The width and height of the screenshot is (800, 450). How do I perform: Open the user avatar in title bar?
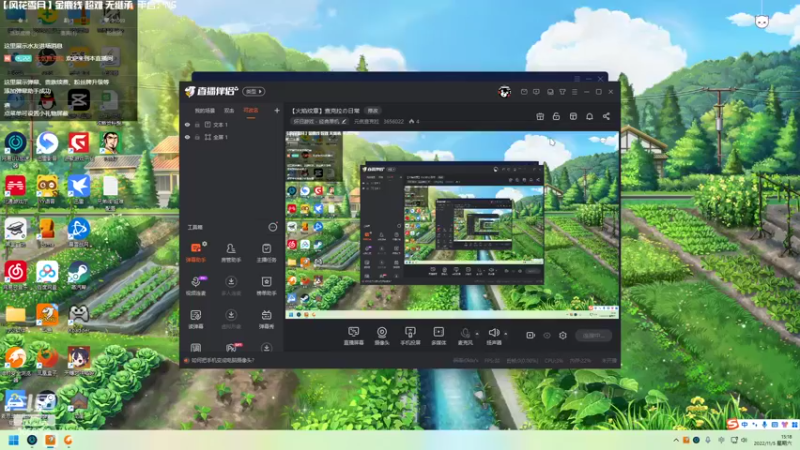(505, 92)
